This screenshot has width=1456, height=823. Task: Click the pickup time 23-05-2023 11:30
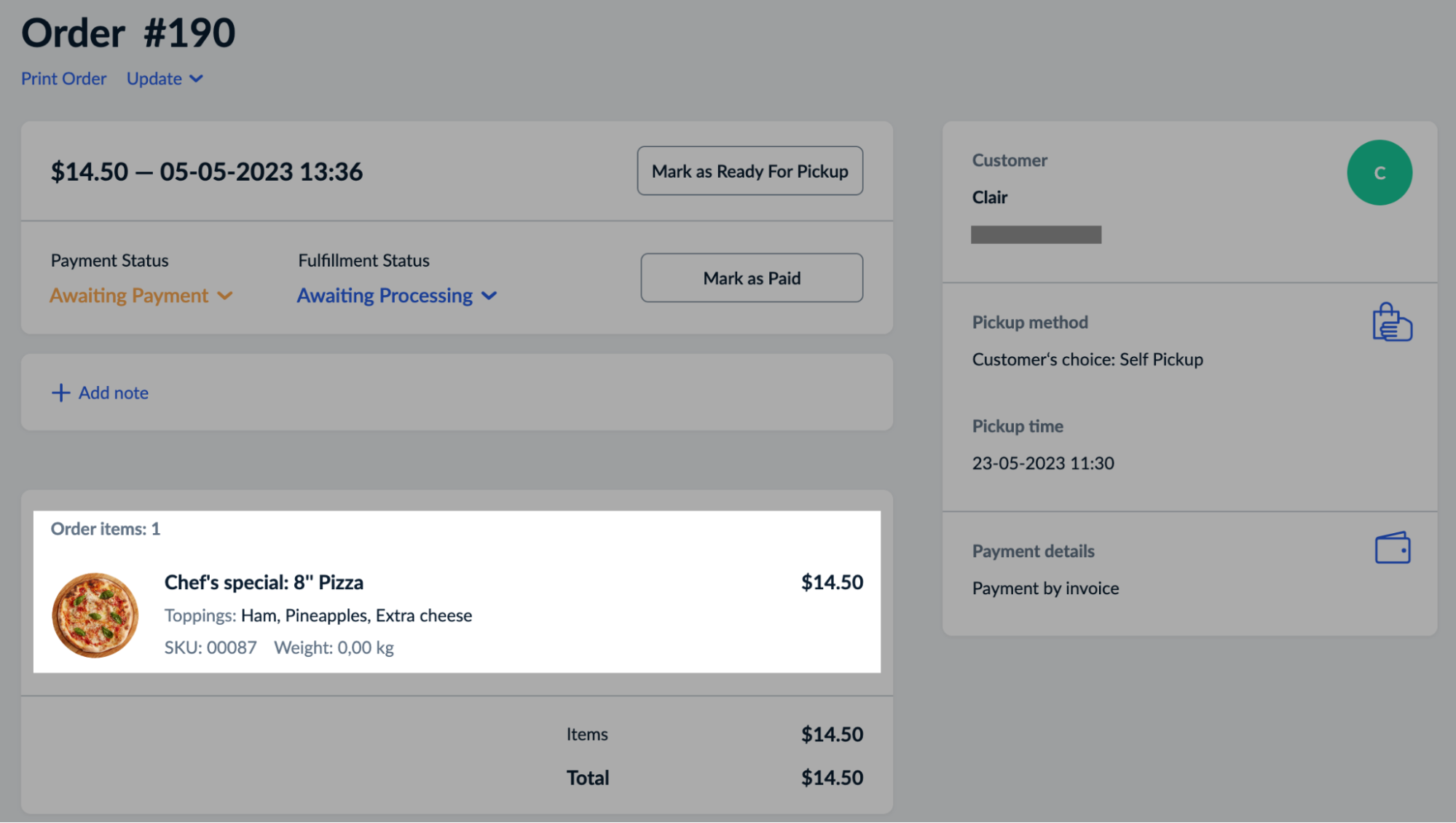[x=1043, y=463]
